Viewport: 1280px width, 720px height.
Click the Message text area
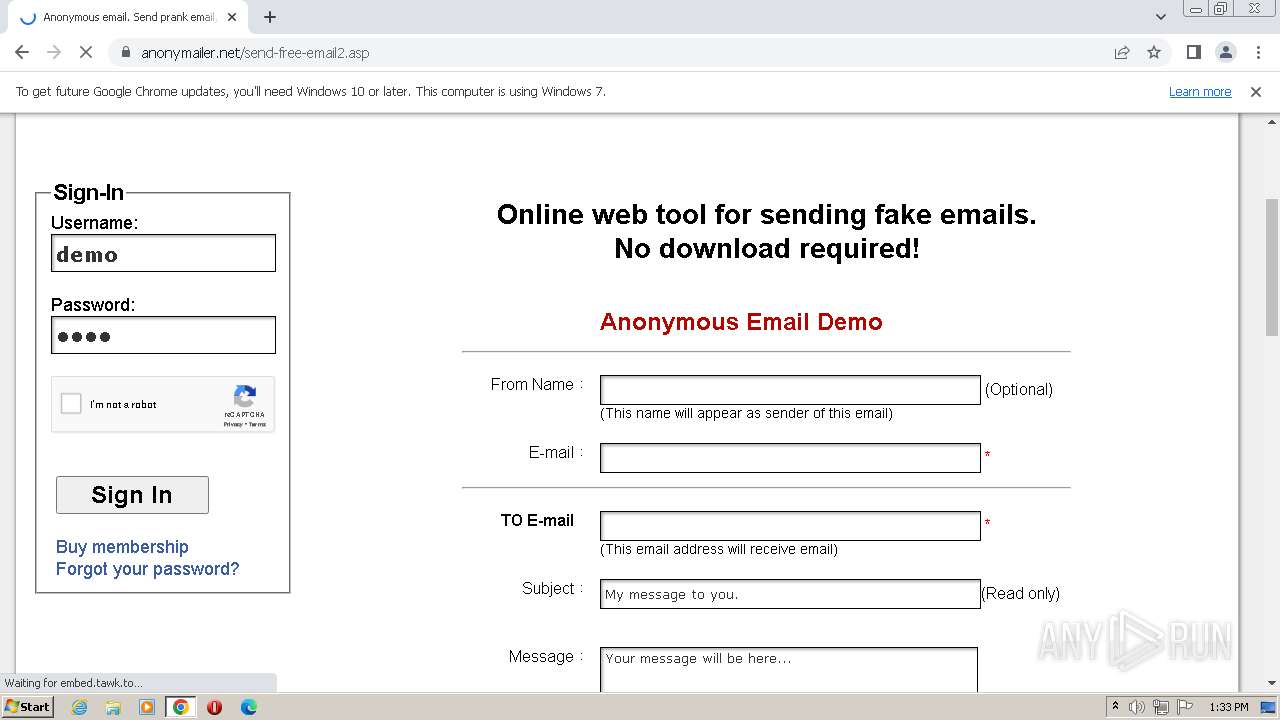coord(789,670)
